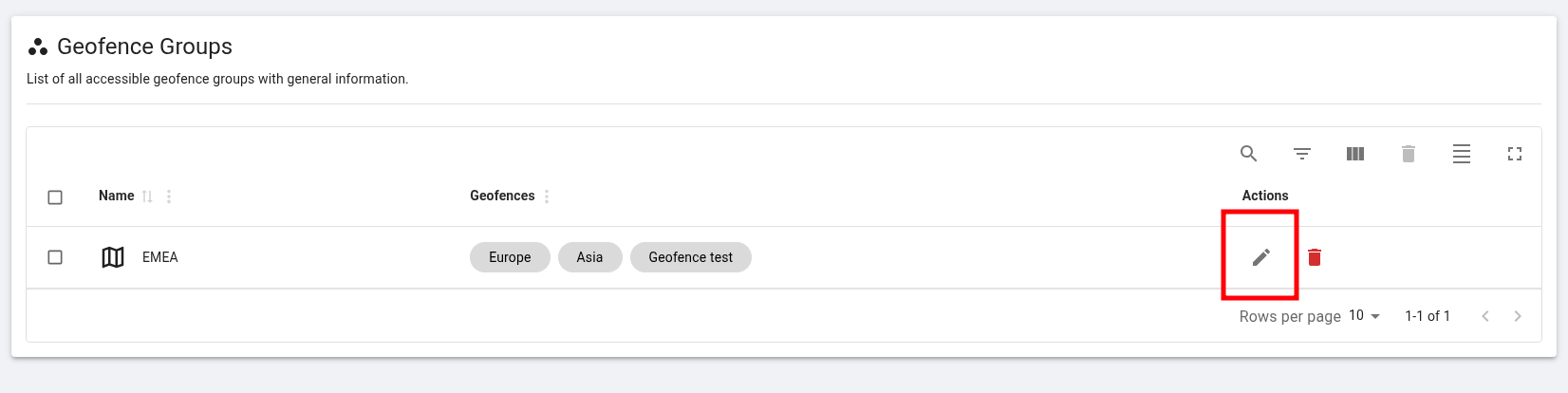1568x393 pixels.
Task: Go to the next page arrow
Action: (x=1518, y=316)
